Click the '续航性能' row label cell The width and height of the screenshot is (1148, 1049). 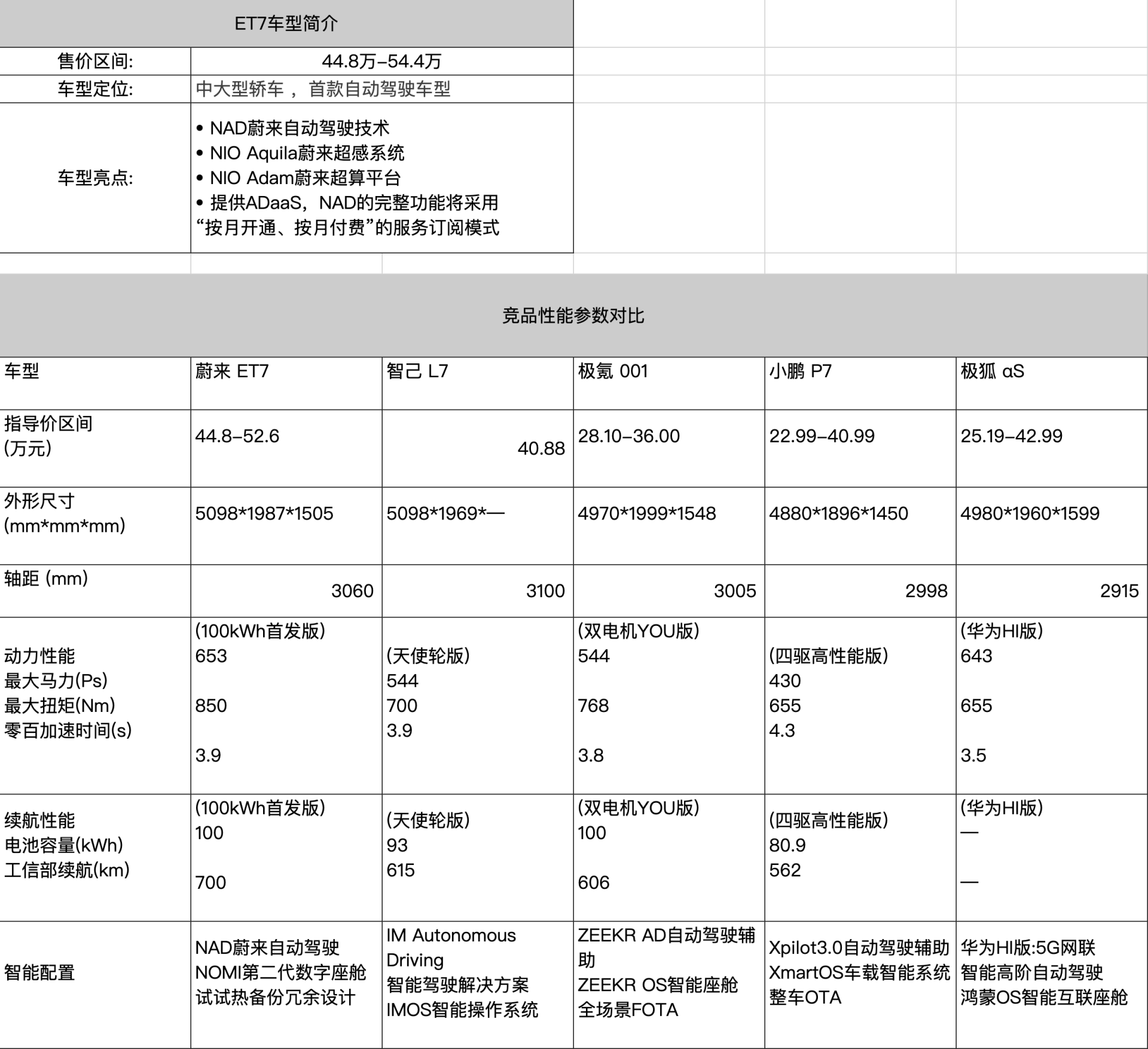(x=95, y=858)
